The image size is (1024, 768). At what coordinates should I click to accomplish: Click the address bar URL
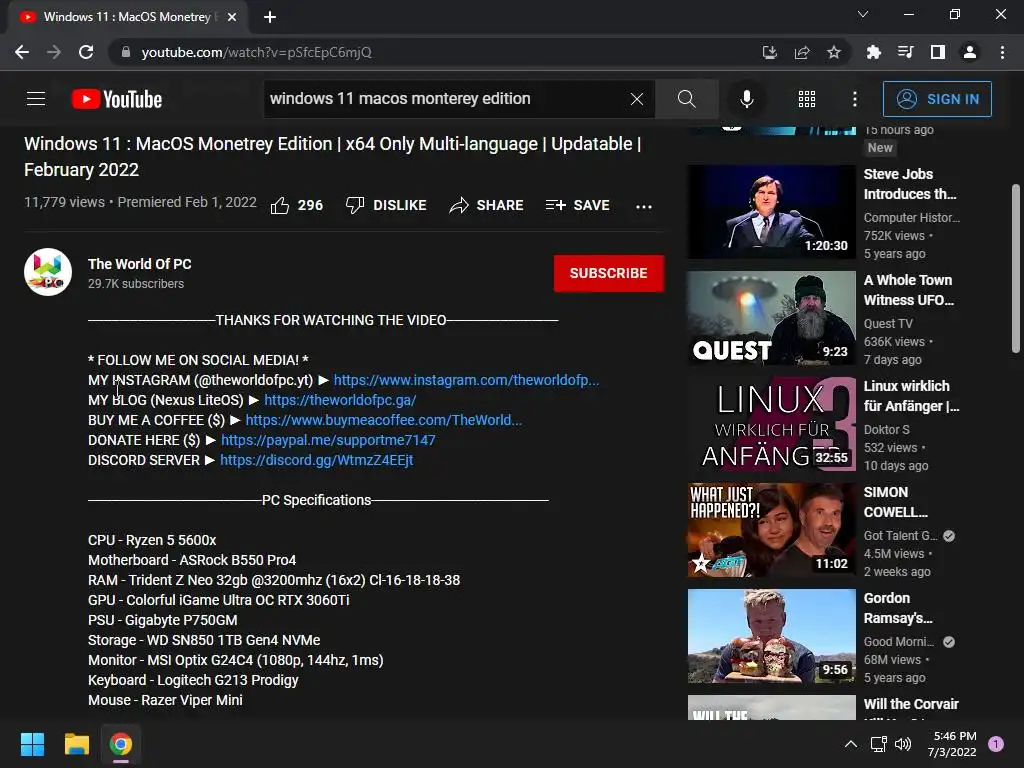pyautogui.click(x=256, y=52)
